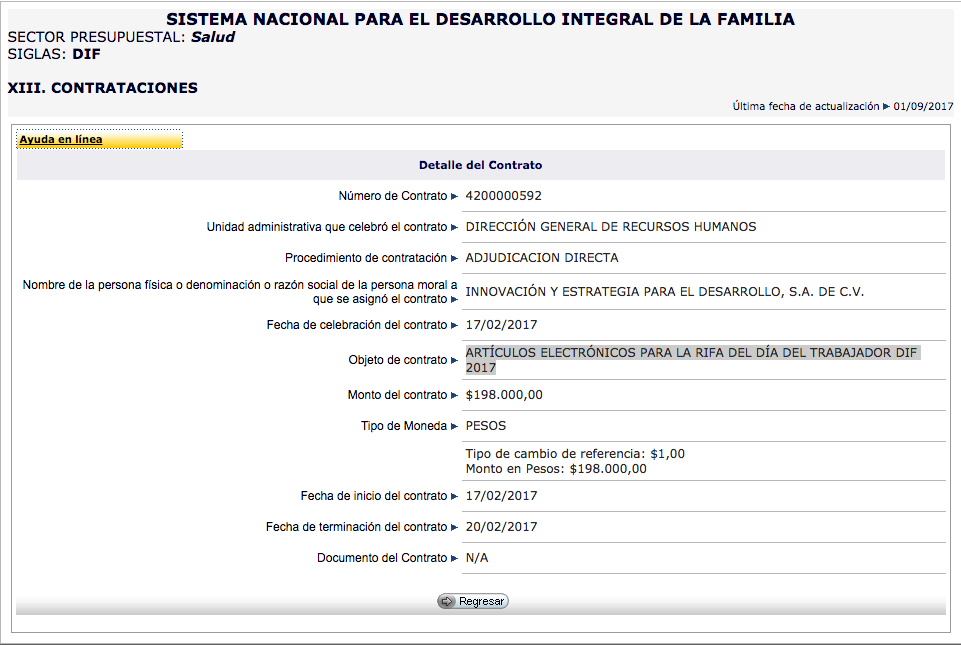Click the arrow next to Objeto de contrato
961x645 pixels.
455,360
